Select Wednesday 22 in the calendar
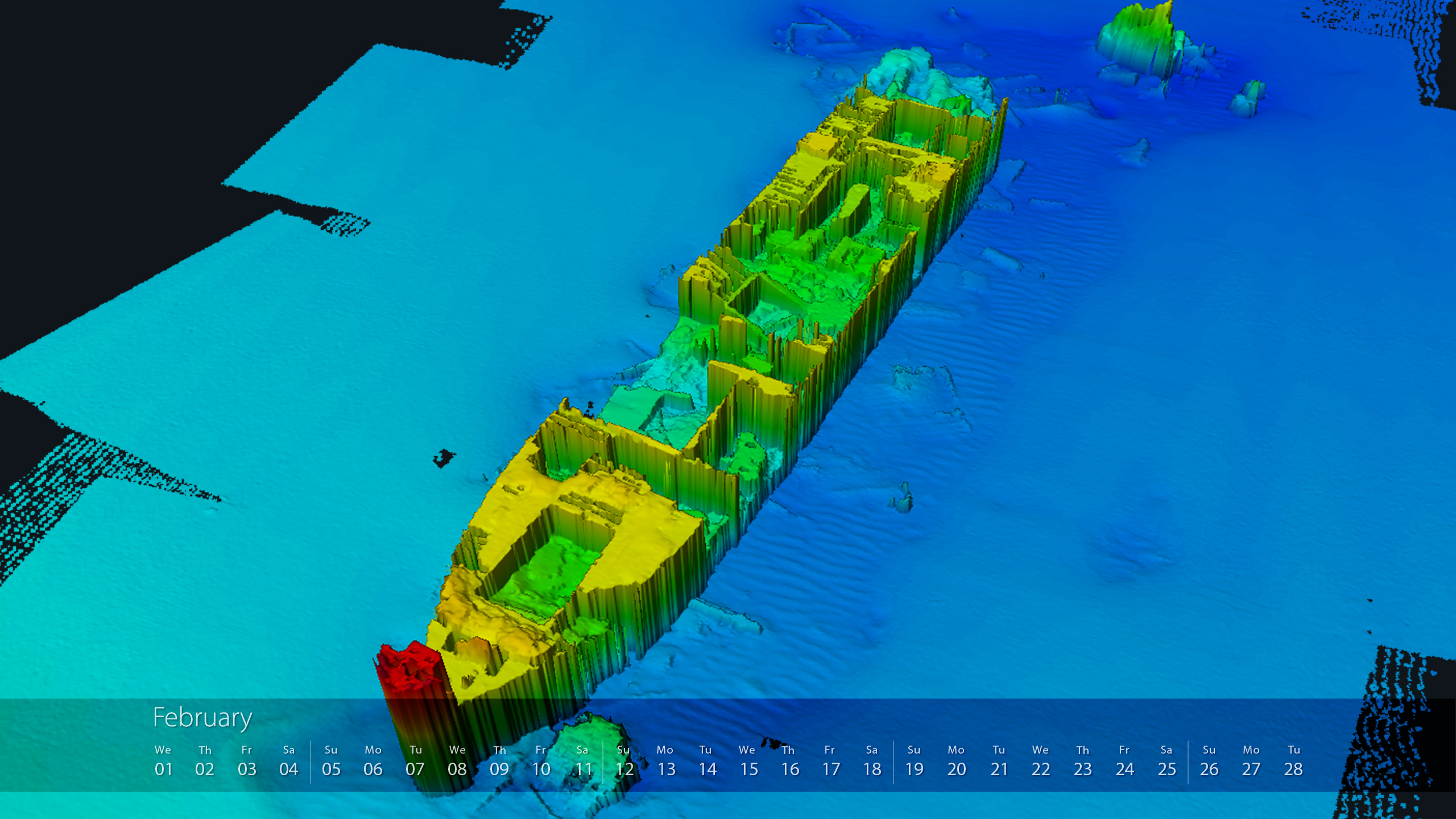 [1041, 761]
